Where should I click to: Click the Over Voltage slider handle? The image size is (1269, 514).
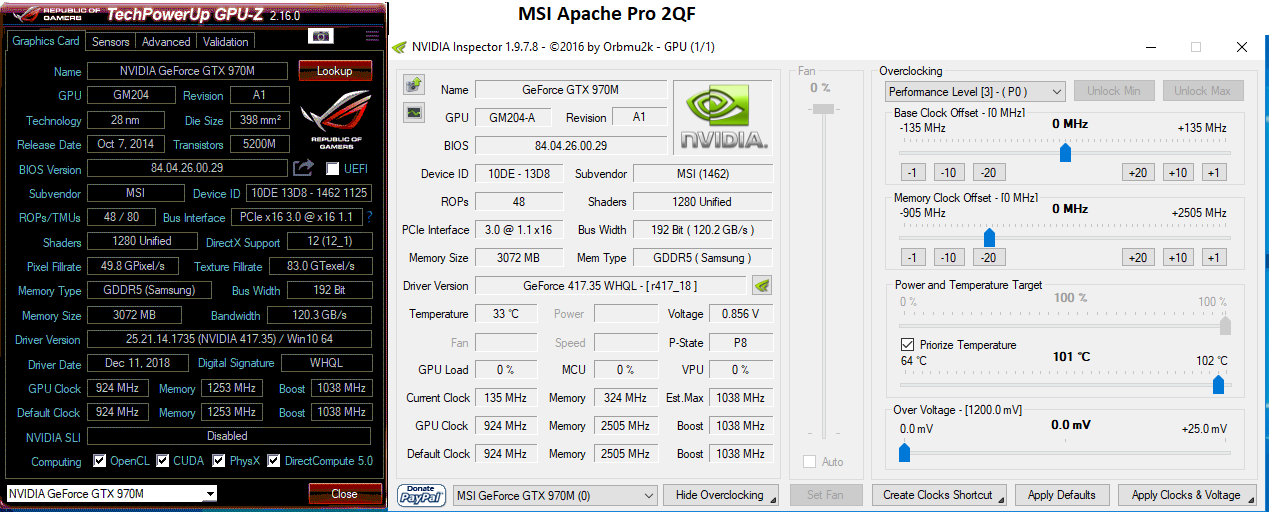click(x=905, y=452)
